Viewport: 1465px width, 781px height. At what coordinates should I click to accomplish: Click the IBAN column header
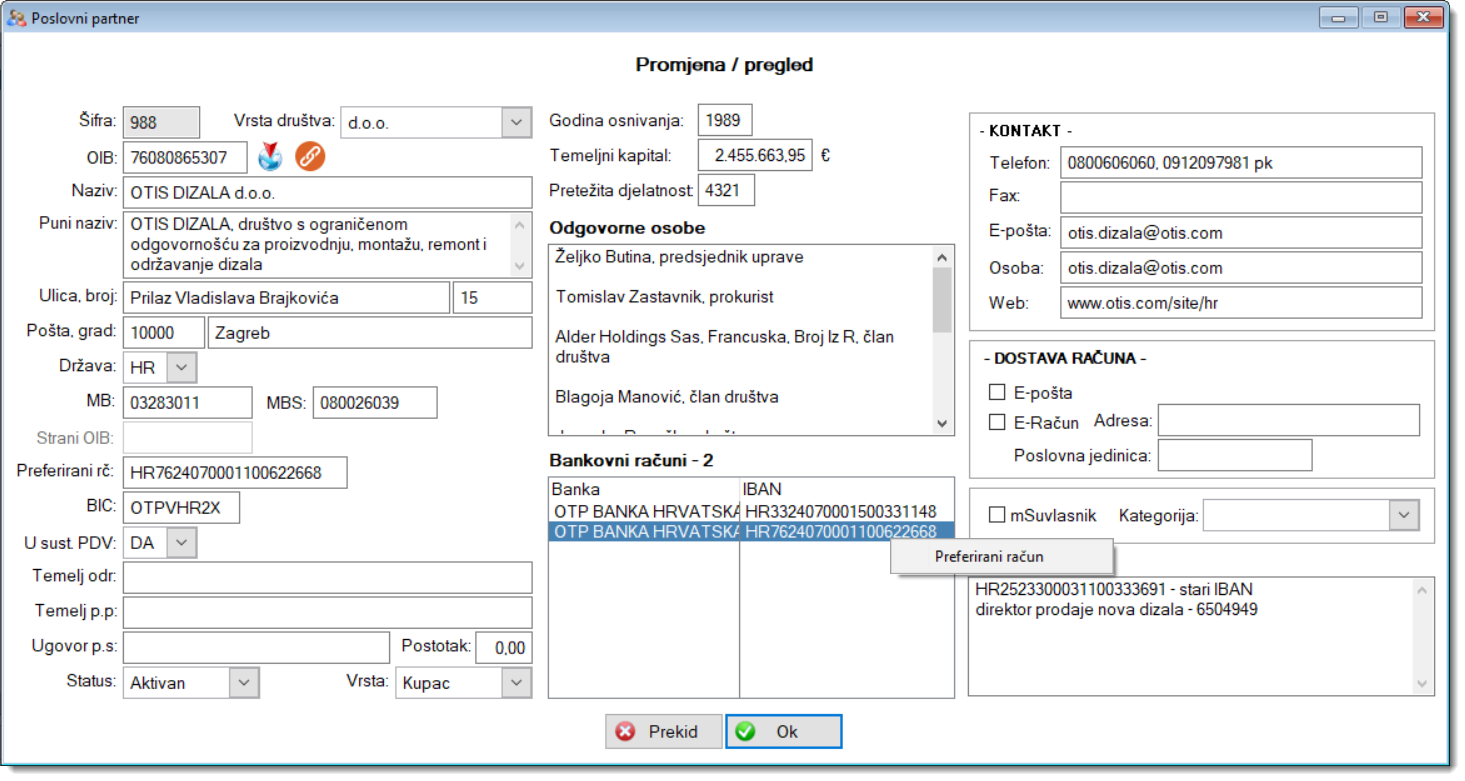[847, 490]
